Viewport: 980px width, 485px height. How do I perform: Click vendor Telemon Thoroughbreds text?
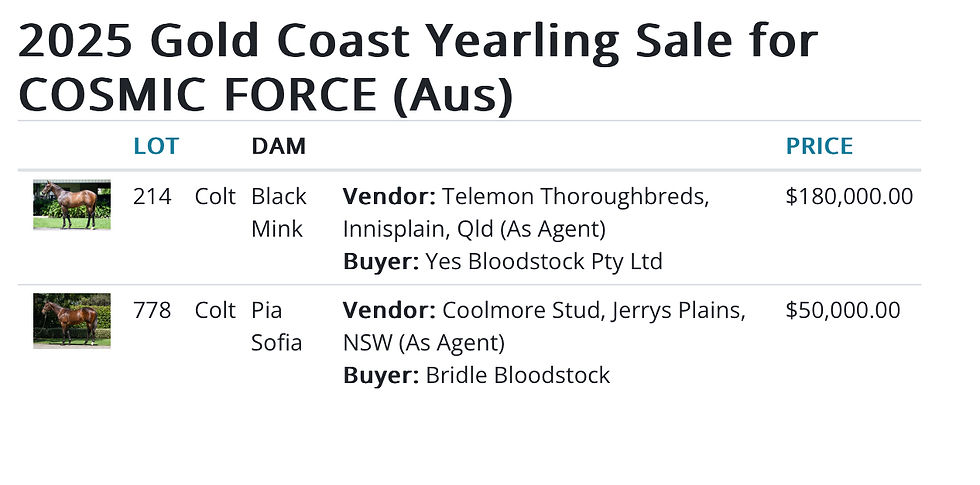(574, 196)
